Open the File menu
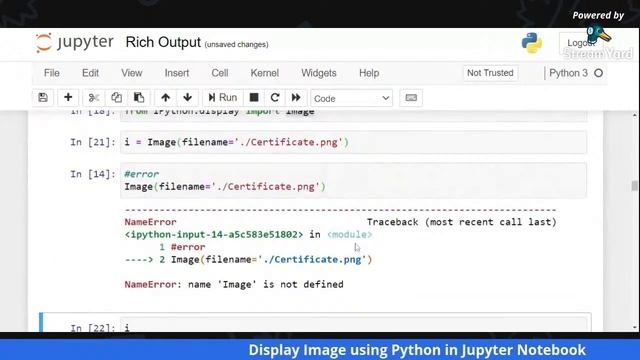This screenshot has width=640, height=360. [52, 73]
